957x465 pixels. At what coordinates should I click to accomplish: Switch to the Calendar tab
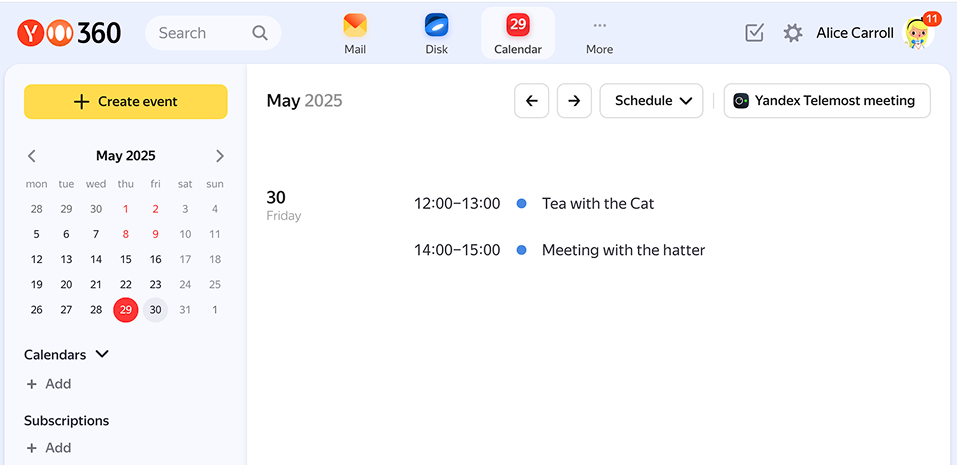pos(518,33)
